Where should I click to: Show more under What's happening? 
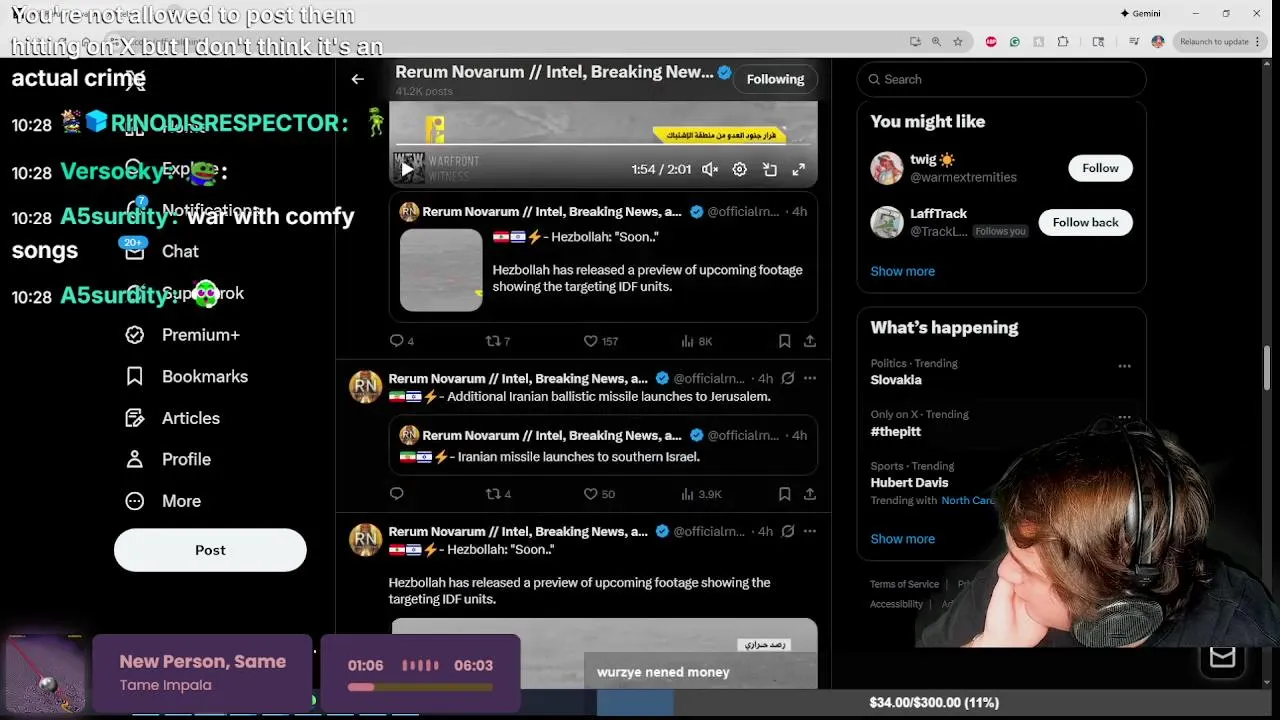pyautogui.click(x=902, y=539)
